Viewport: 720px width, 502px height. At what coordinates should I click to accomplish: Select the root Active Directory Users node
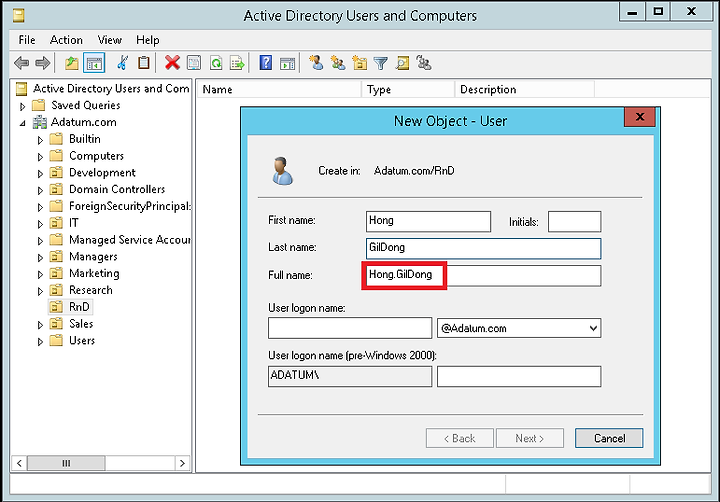tap(111, 88)
